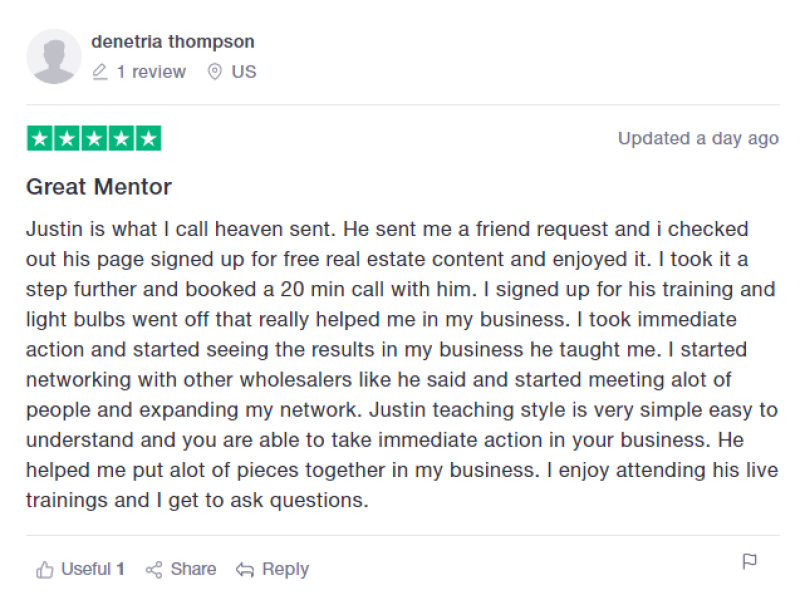This screenshot has height=600, width=800.
Task: Click the "Updated a day ago" timestamp
Action: pos(698,139)
